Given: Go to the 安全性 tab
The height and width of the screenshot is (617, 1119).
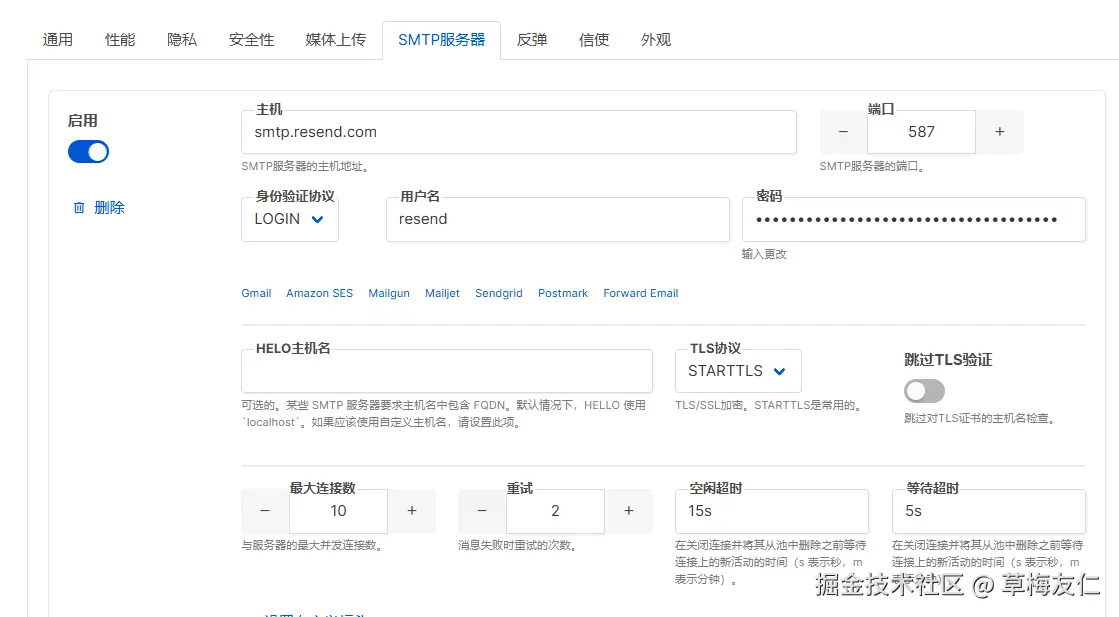Looking at the screenshot, I should point(251,40).
